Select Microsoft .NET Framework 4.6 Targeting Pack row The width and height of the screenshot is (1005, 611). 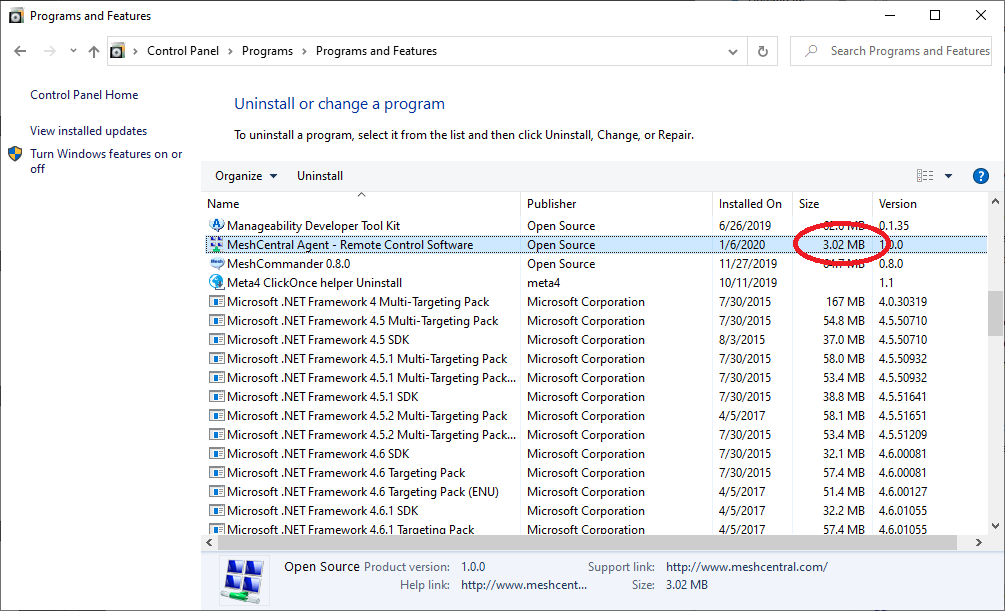(596, 473)
